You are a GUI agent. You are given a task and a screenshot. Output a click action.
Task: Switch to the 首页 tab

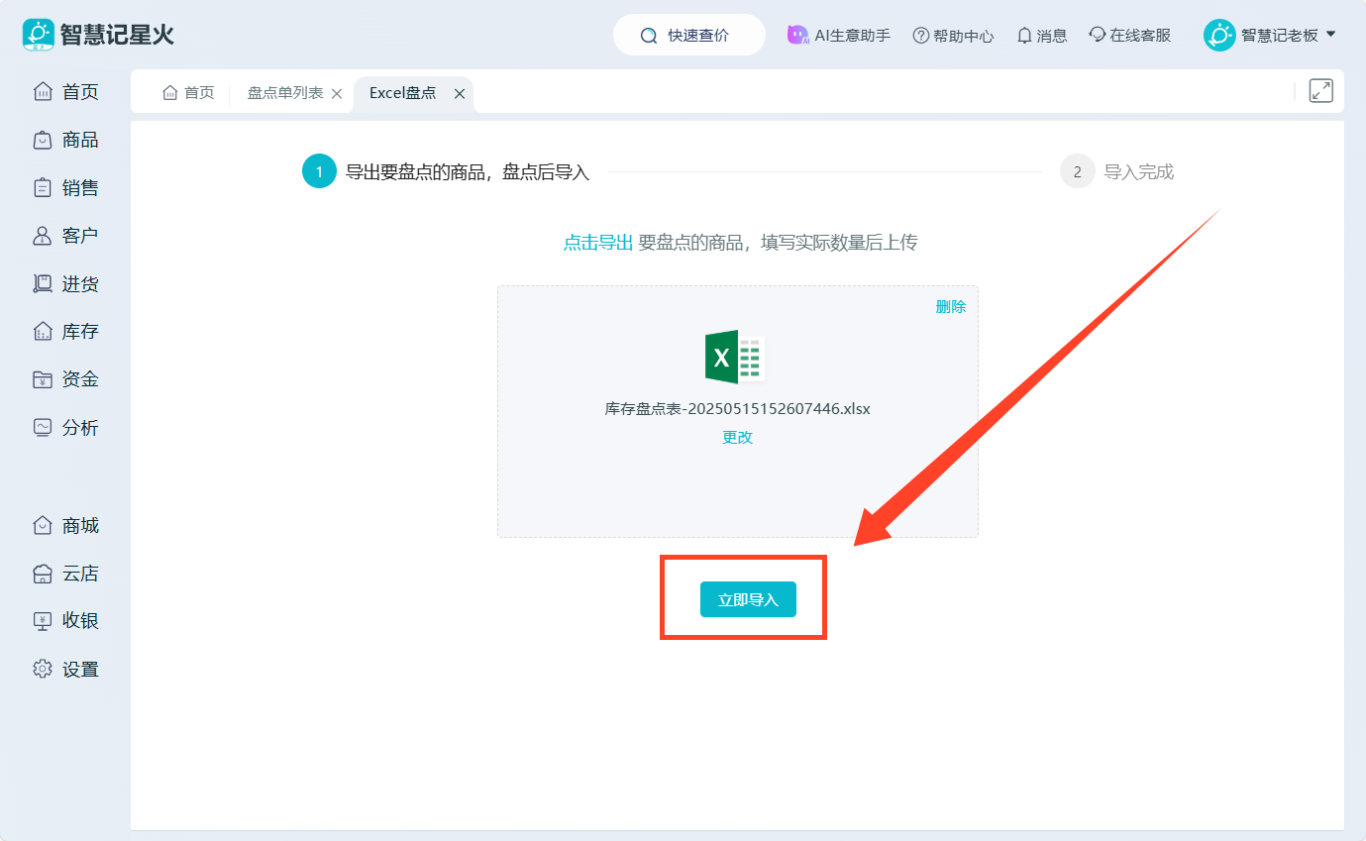click(189, 93)
